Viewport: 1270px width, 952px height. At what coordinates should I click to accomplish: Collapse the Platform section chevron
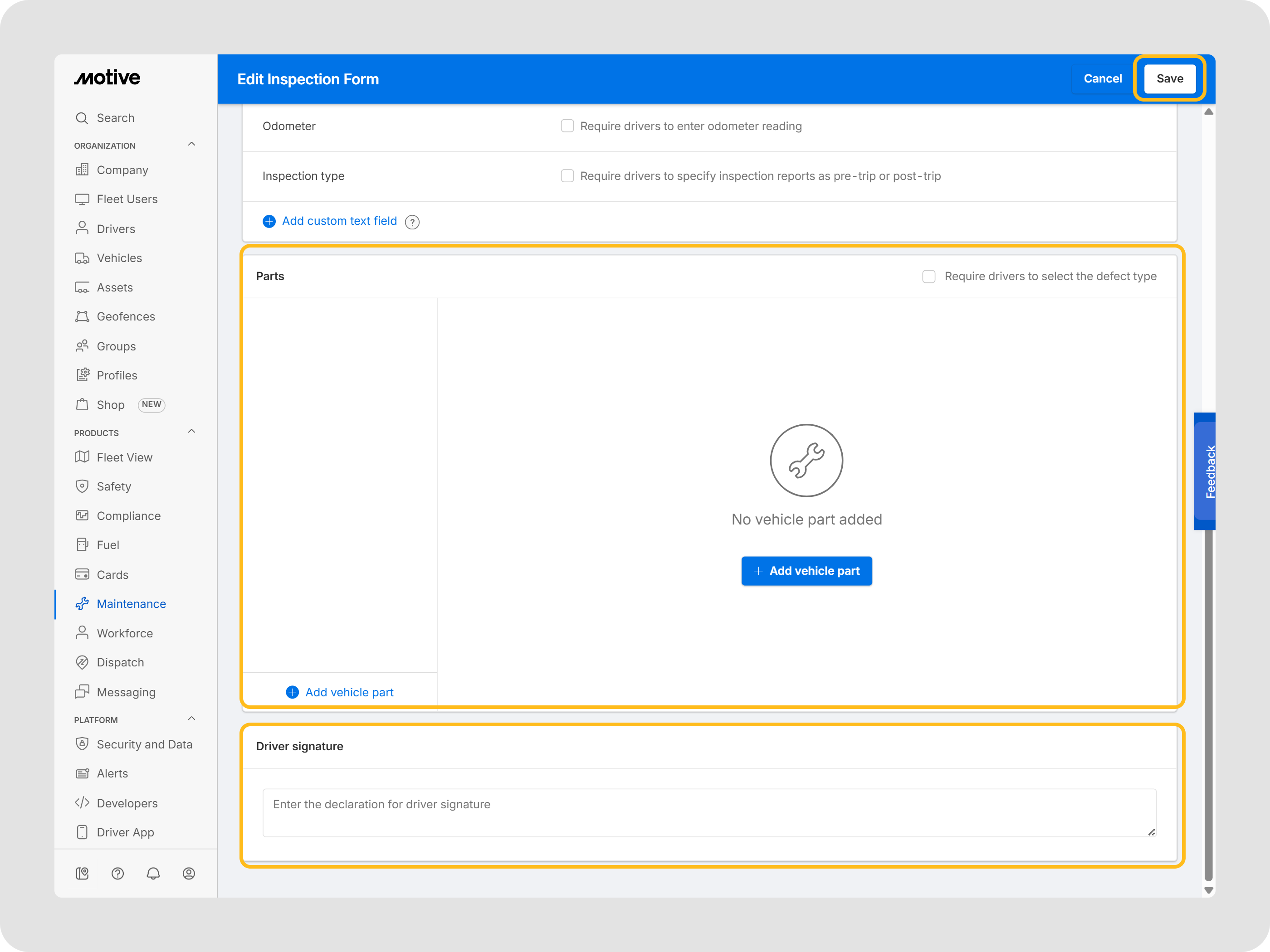[x=192, y=719]
